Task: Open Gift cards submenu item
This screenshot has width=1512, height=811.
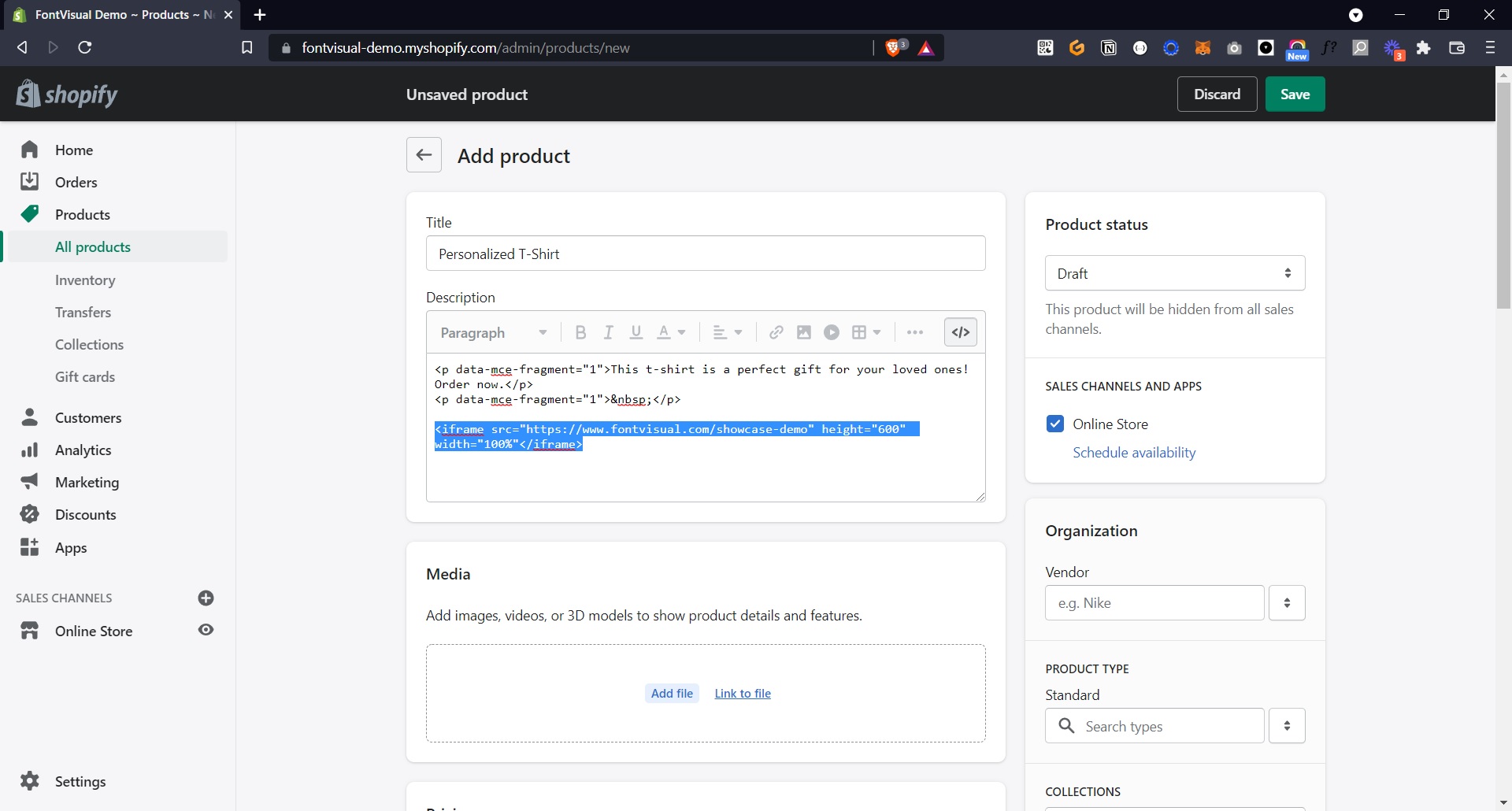Action: [x=85, y=376]
